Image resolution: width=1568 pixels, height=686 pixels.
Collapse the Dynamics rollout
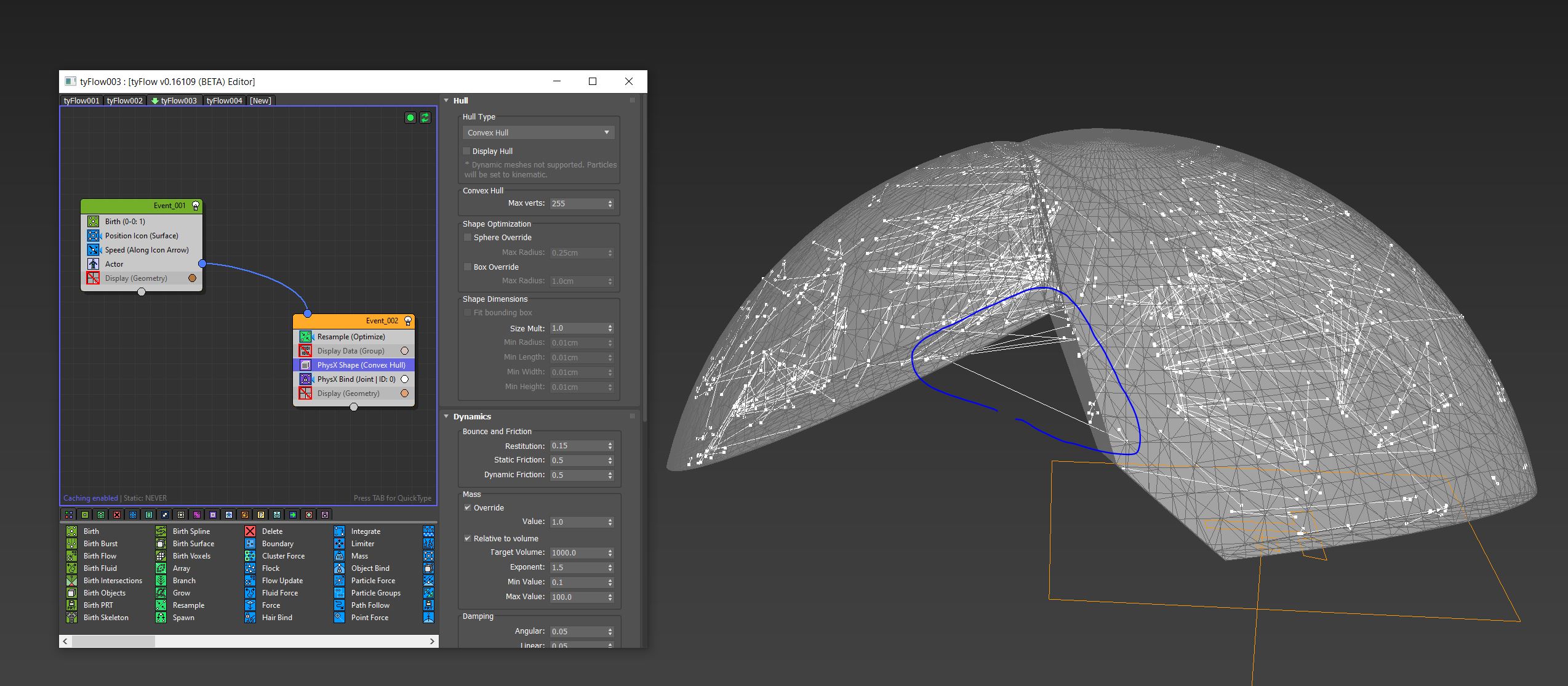coord(447,416)
